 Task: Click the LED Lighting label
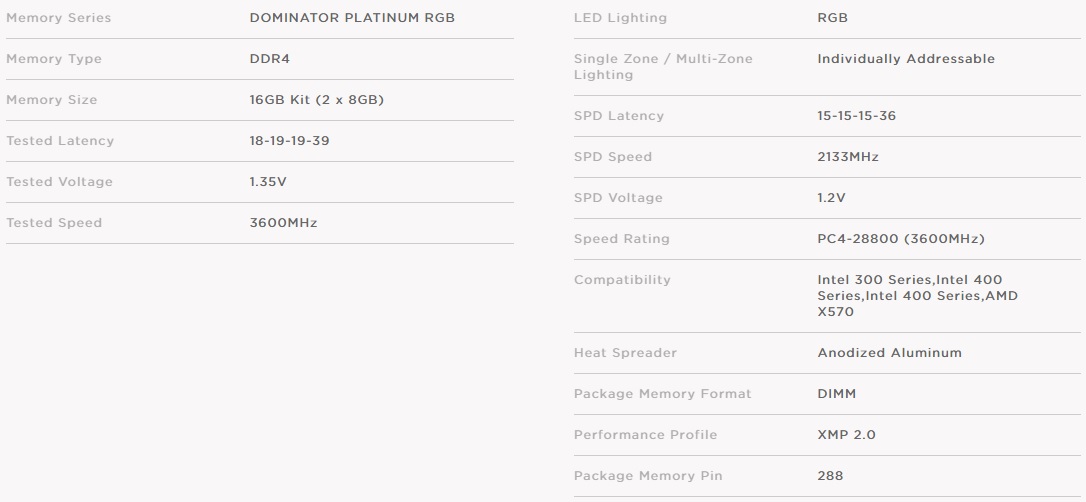(620, 18)
